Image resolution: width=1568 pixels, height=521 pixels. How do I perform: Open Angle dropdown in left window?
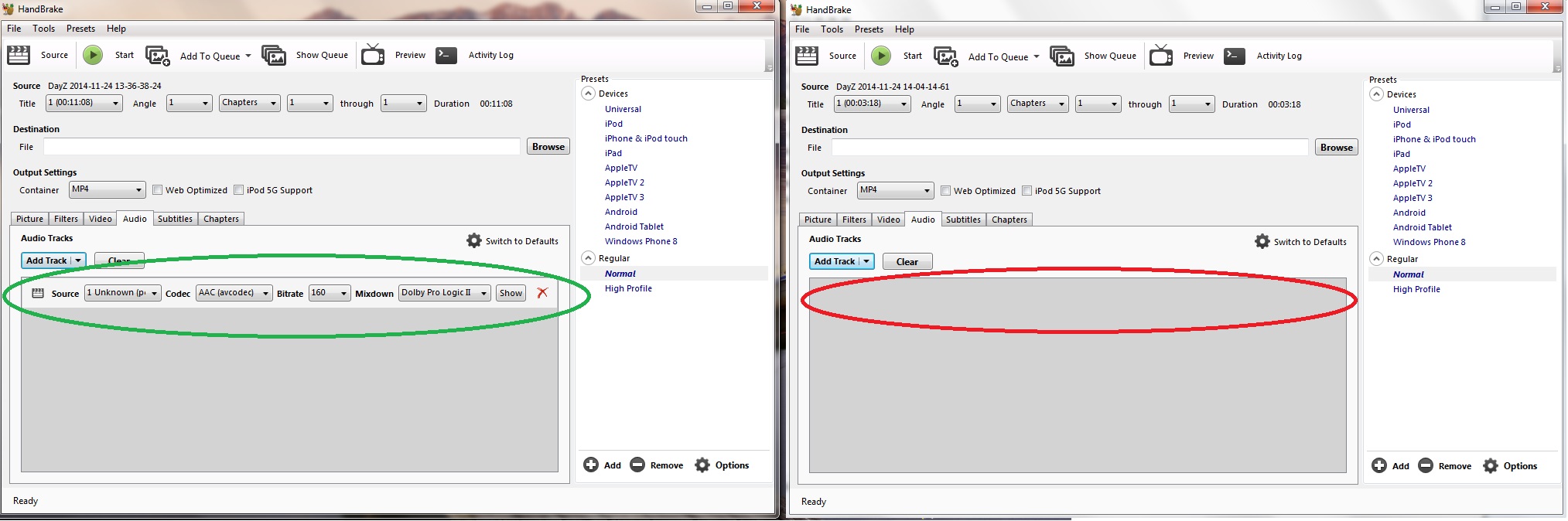pos(190,103)
